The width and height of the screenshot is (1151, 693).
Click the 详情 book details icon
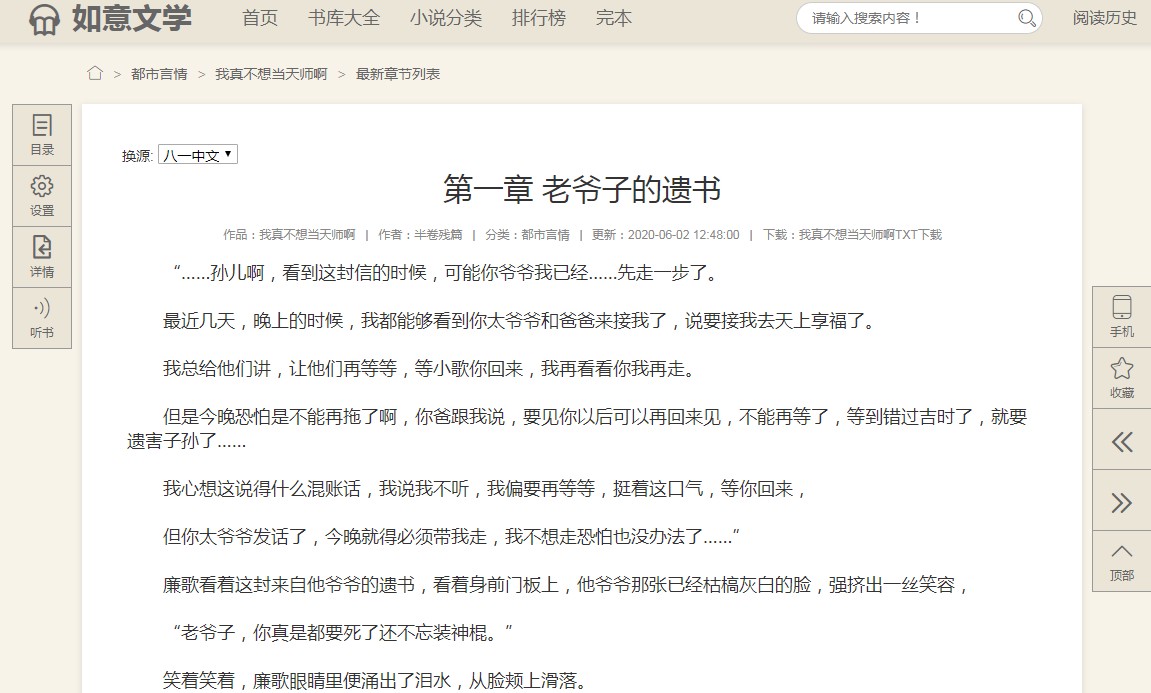click(x=42, y=257)
